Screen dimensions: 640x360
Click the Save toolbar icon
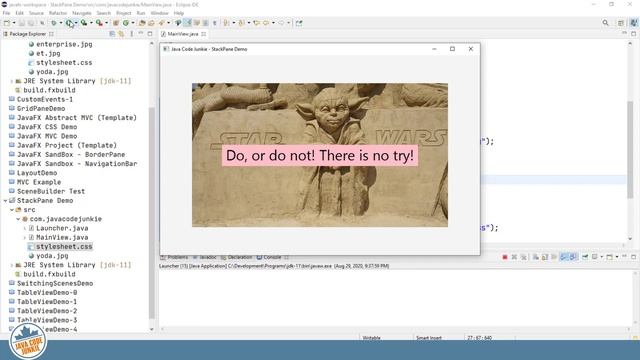tap(22, 23)
